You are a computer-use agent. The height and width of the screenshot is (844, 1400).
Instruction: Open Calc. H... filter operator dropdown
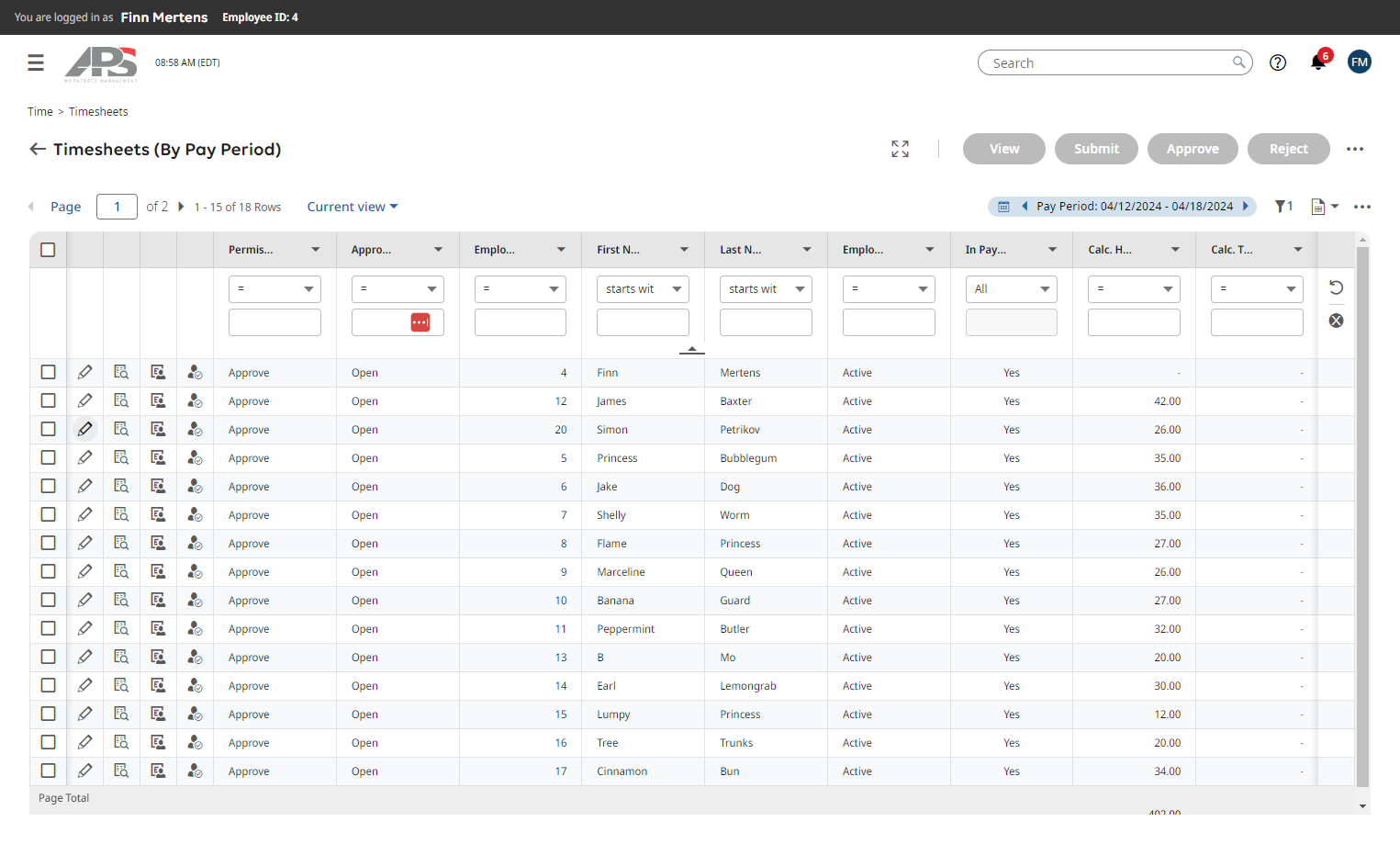tap(1134, 289)
